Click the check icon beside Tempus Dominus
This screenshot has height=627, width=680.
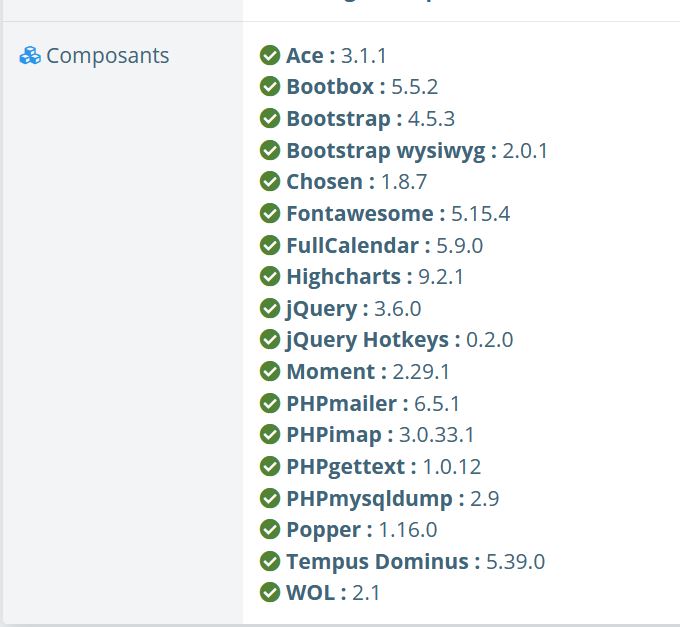(270, 562)
